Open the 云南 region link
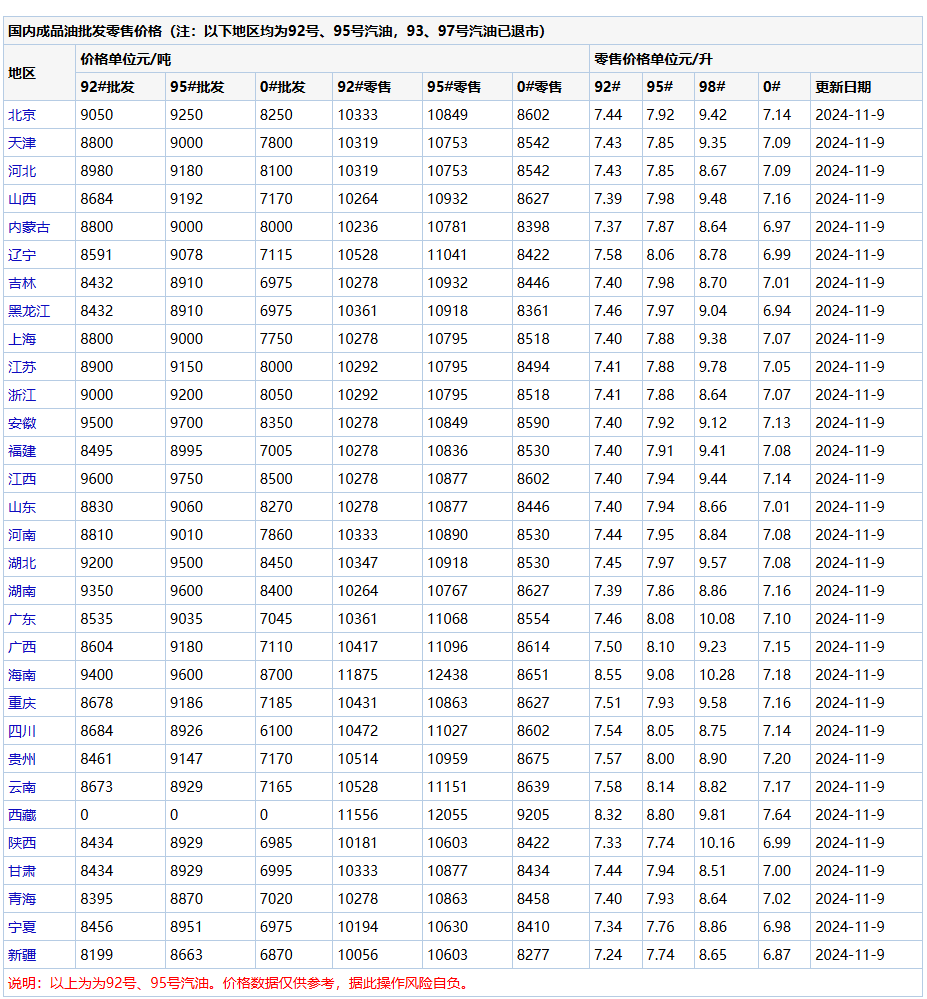The image size is (927, 999). [22, 788]
